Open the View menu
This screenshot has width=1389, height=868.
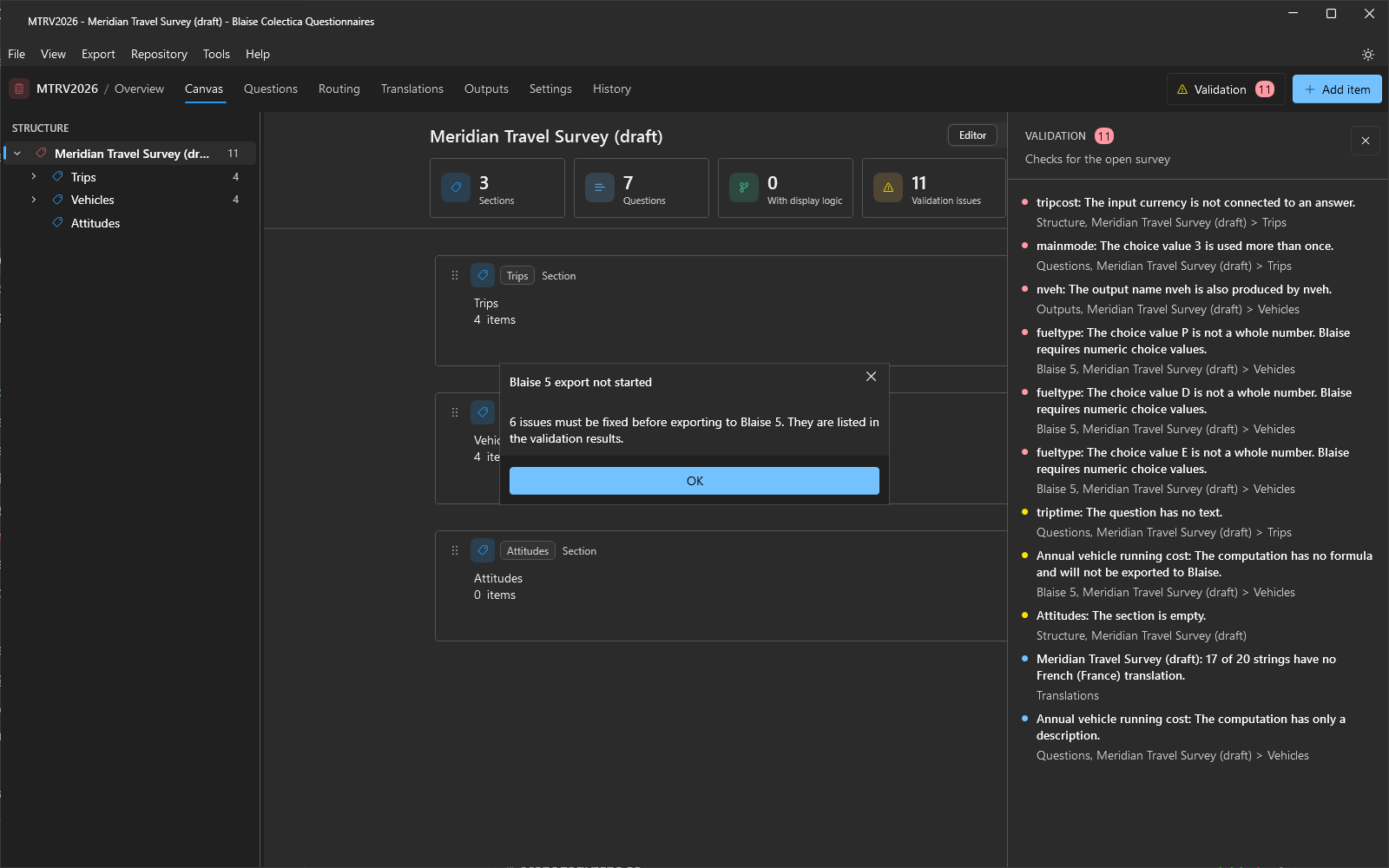pyautogui.click(x=53, y=54)
